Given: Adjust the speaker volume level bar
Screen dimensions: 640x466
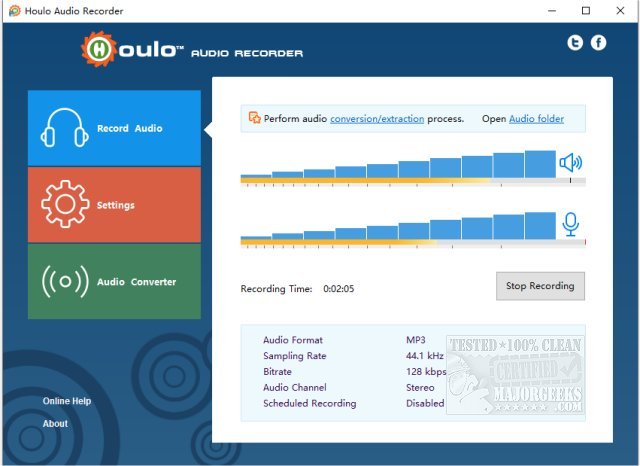Looking at the screenshot, I should [x=398, y=164].
